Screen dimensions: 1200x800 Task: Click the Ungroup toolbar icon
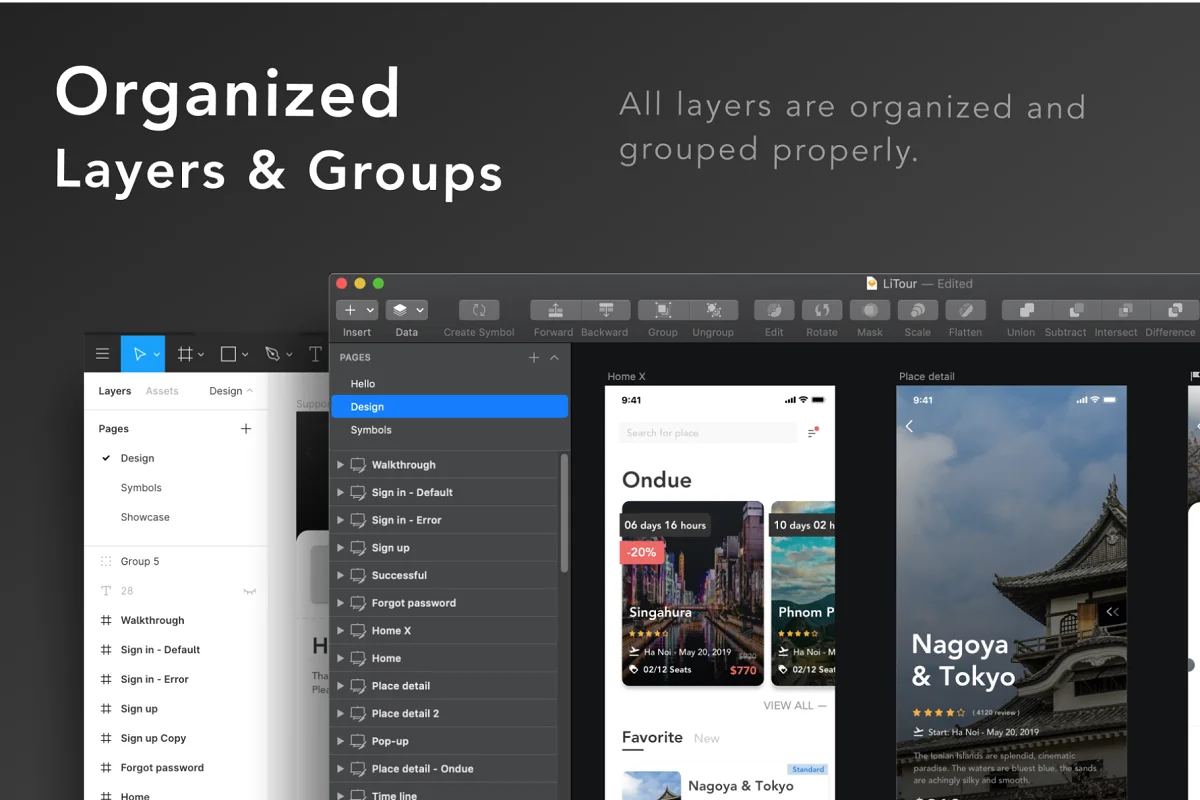pyautogui.click(x=713, y=310)
